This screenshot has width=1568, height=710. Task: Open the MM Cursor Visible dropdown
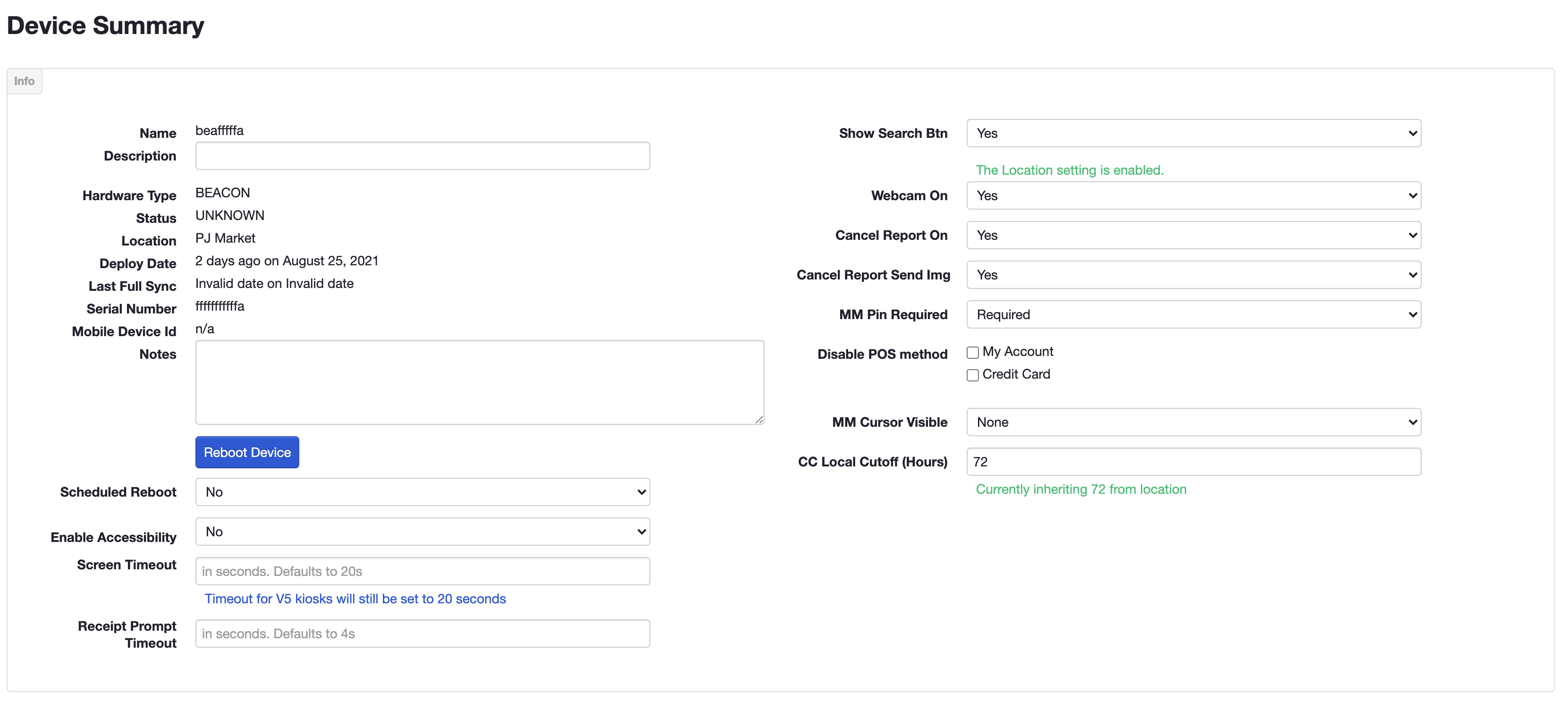[1193, 422]
